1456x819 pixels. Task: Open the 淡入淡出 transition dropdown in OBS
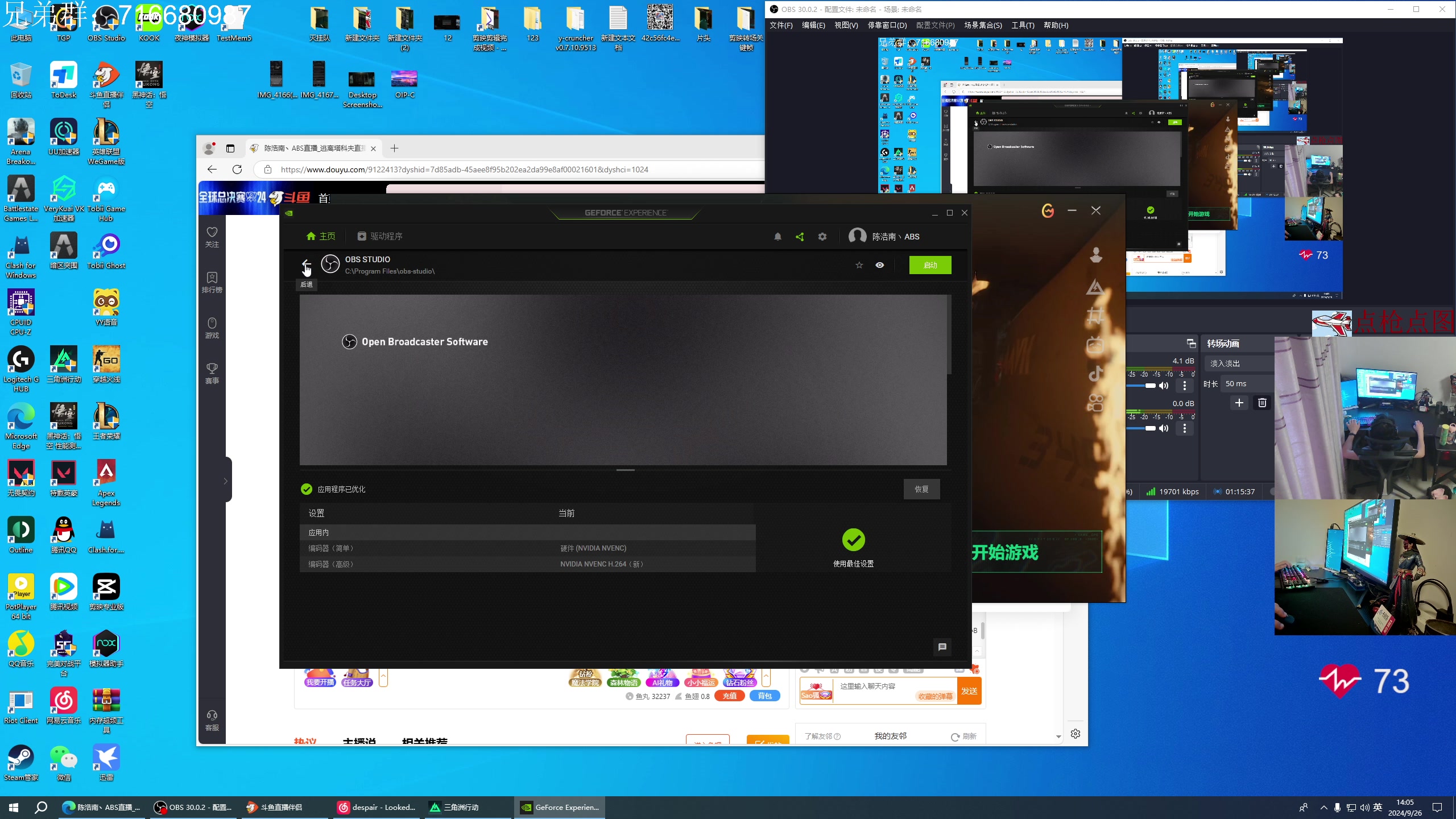(1240, 363)
